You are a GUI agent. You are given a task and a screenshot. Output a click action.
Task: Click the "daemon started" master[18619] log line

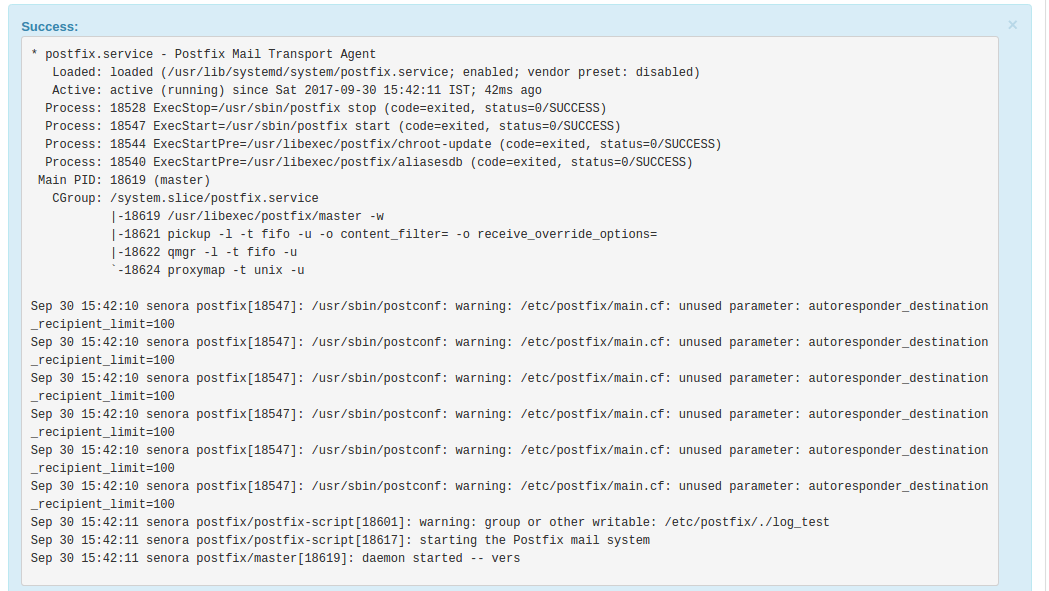point(275,559)
